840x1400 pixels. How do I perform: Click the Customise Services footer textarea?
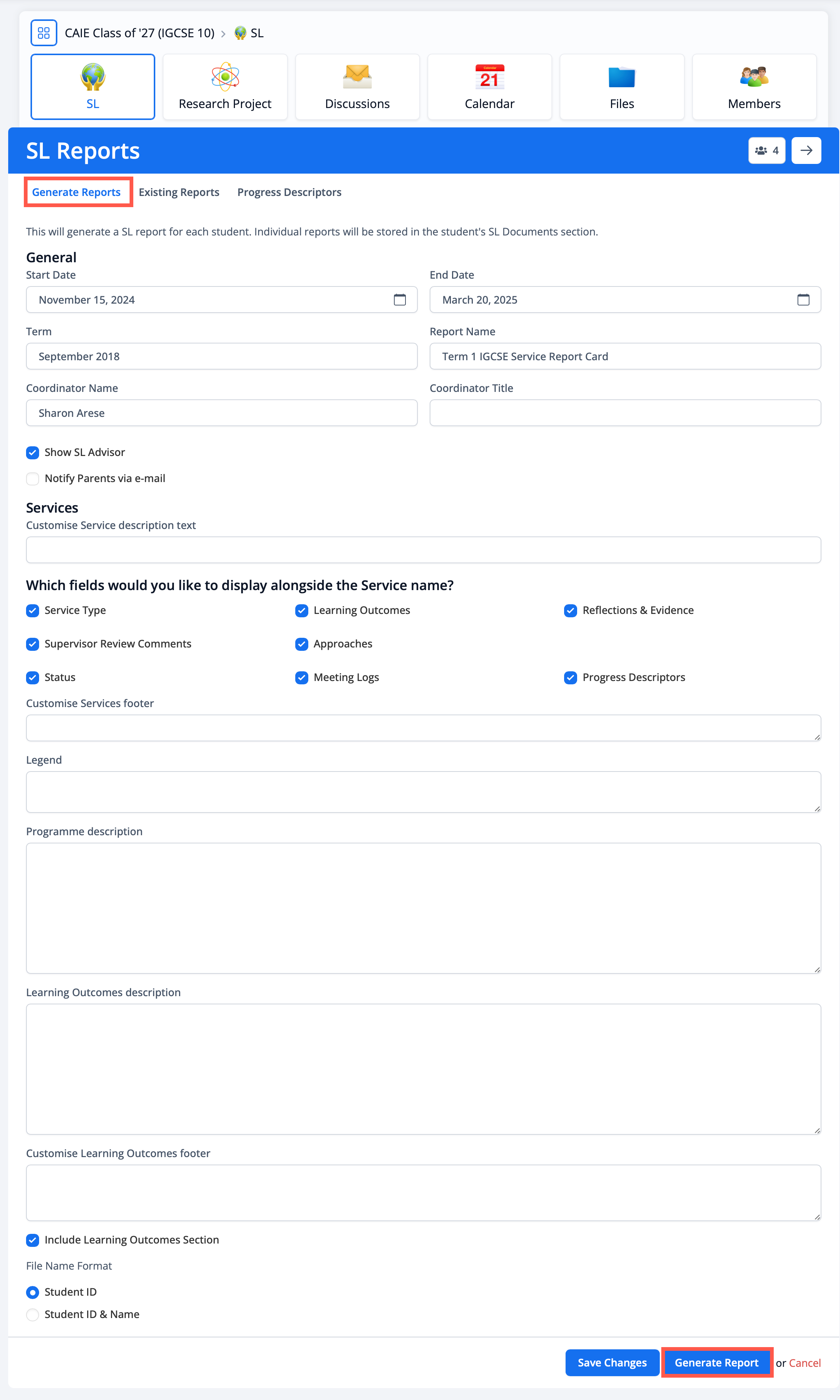[x=423, y=728]
